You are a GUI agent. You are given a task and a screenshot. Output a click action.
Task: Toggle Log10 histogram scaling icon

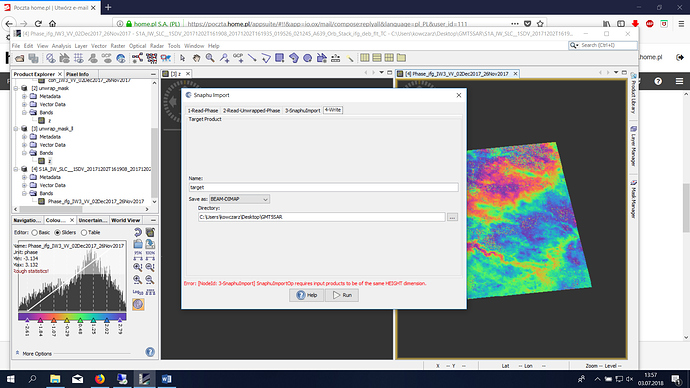(x=138, y=292)
